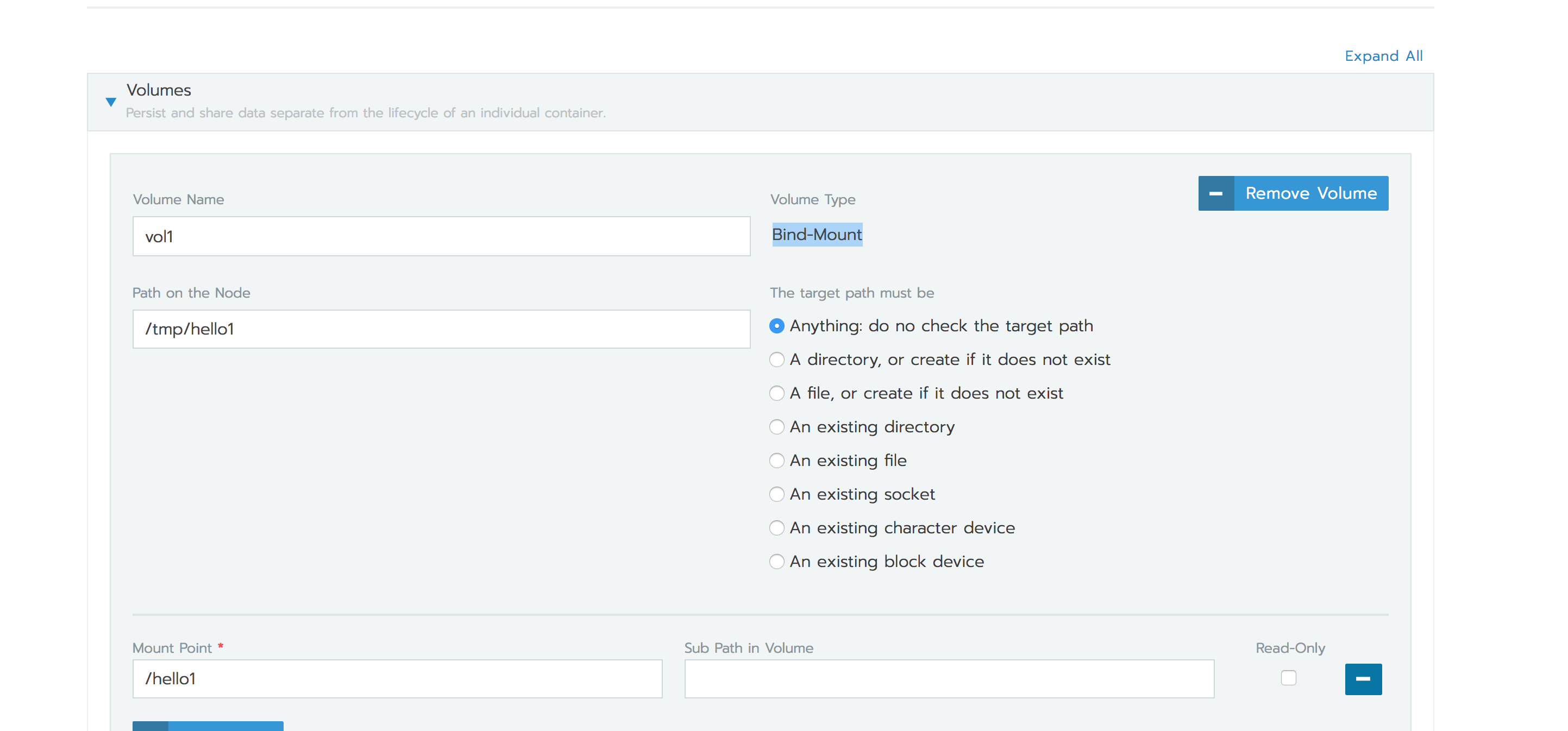Click the Expand All link
Screen dimensions: 1568x731
1384,56
